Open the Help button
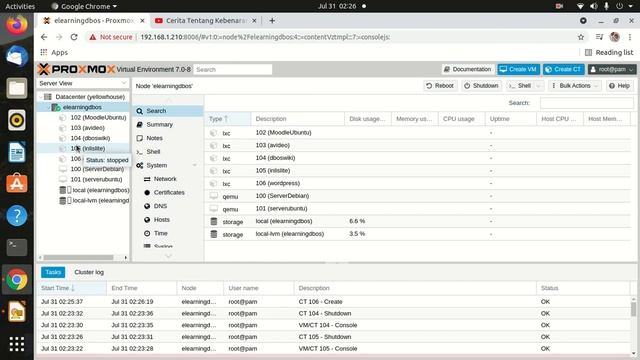 tap(619, 86)
